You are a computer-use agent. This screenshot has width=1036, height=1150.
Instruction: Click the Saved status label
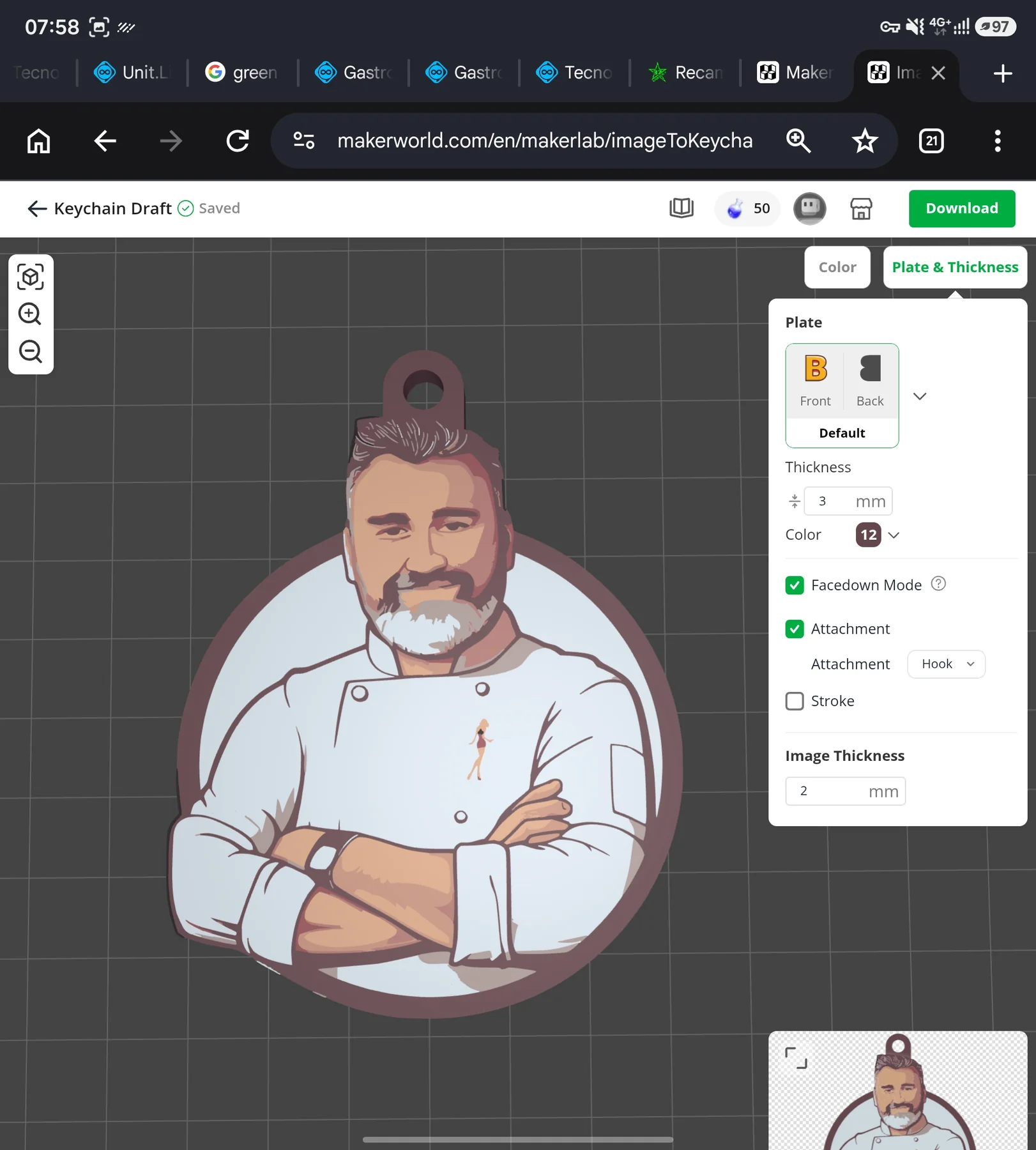(219, 208)
